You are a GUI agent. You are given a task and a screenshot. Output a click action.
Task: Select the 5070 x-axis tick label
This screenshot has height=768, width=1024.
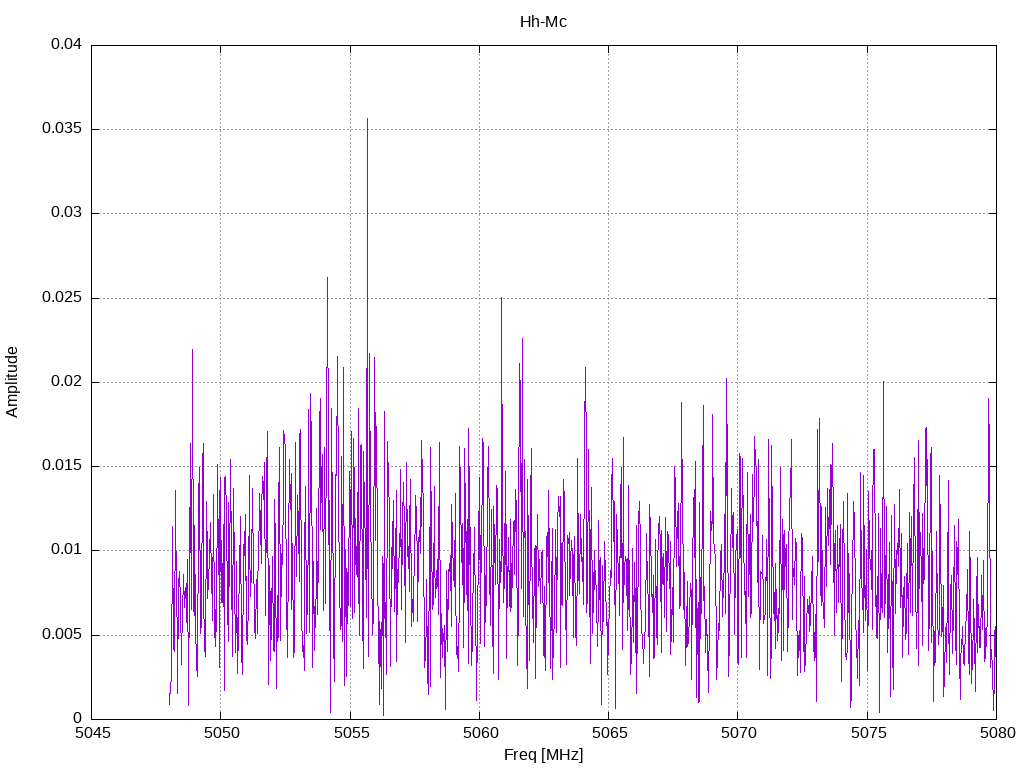738,733
